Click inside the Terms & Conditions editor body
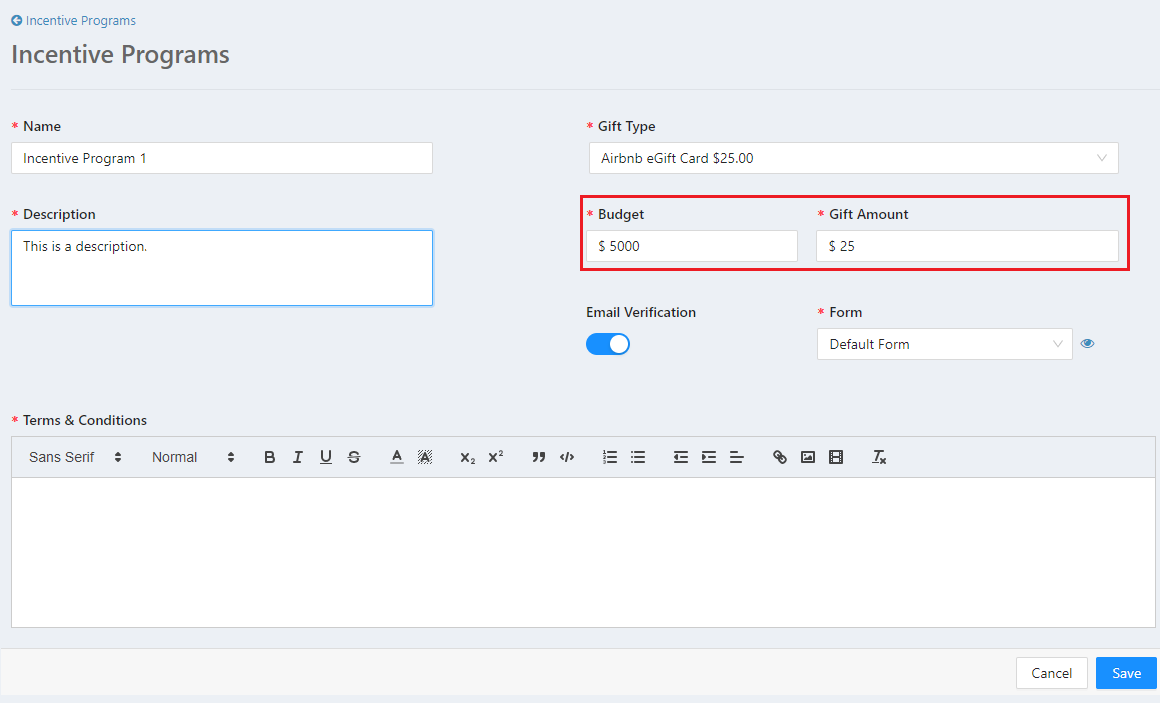The height and width of the screenshot is (703, 1160). coord(583,552)
